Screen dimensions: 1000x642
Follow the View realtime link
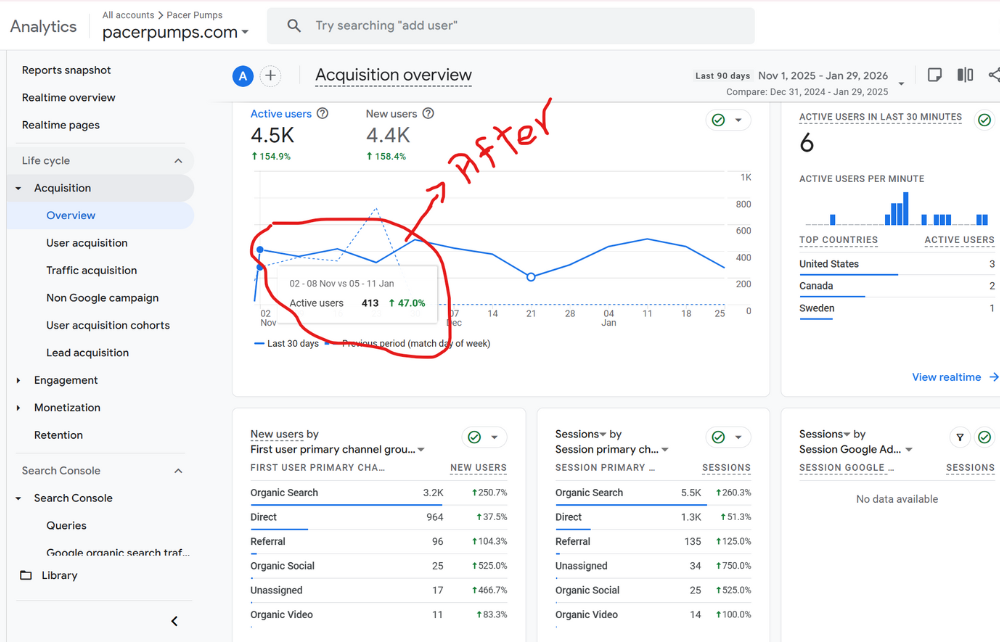[x=945, y=376]
